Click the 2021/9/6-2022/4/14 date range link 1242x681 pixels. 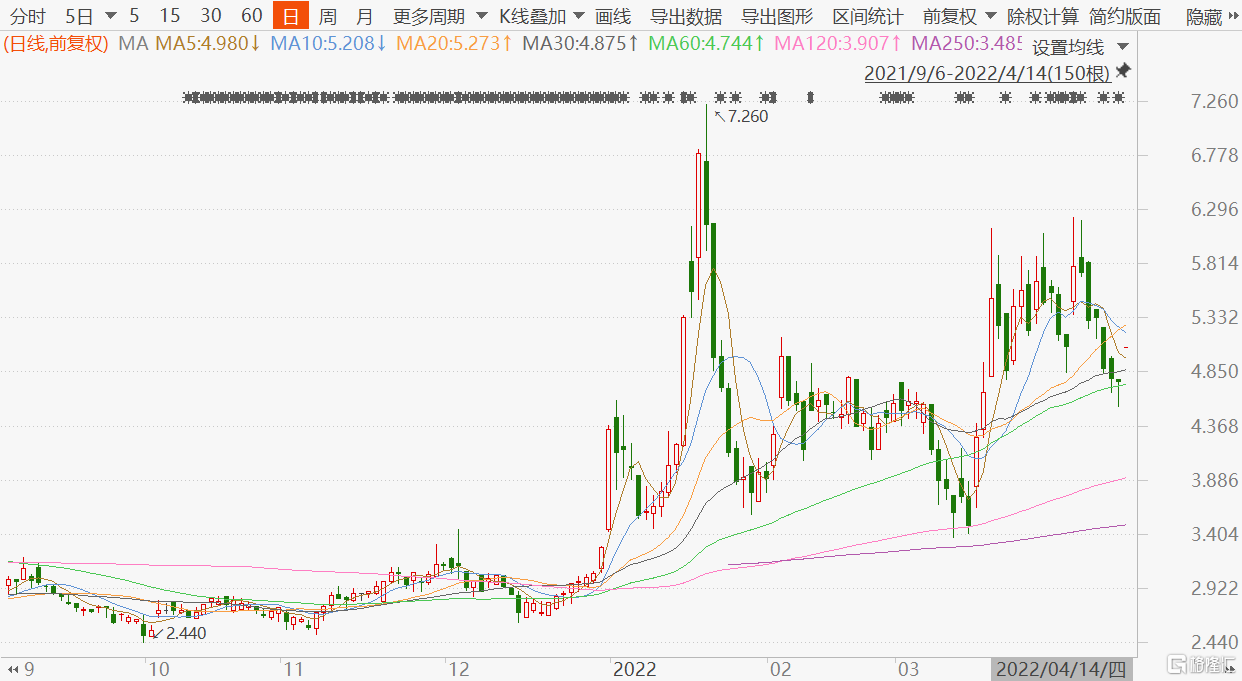point(986,74)
